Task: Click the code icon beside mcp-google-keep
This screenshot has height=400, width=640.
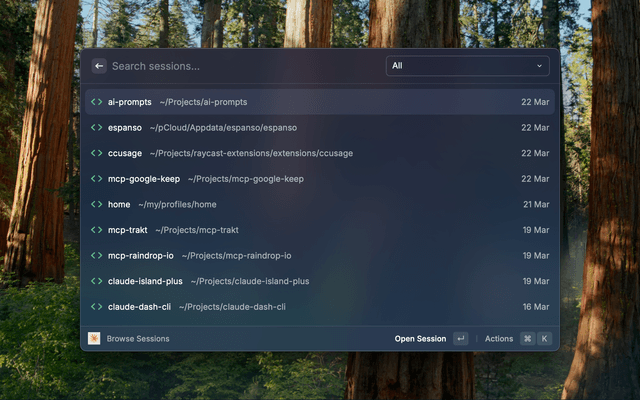Action: tap(97, 179)
